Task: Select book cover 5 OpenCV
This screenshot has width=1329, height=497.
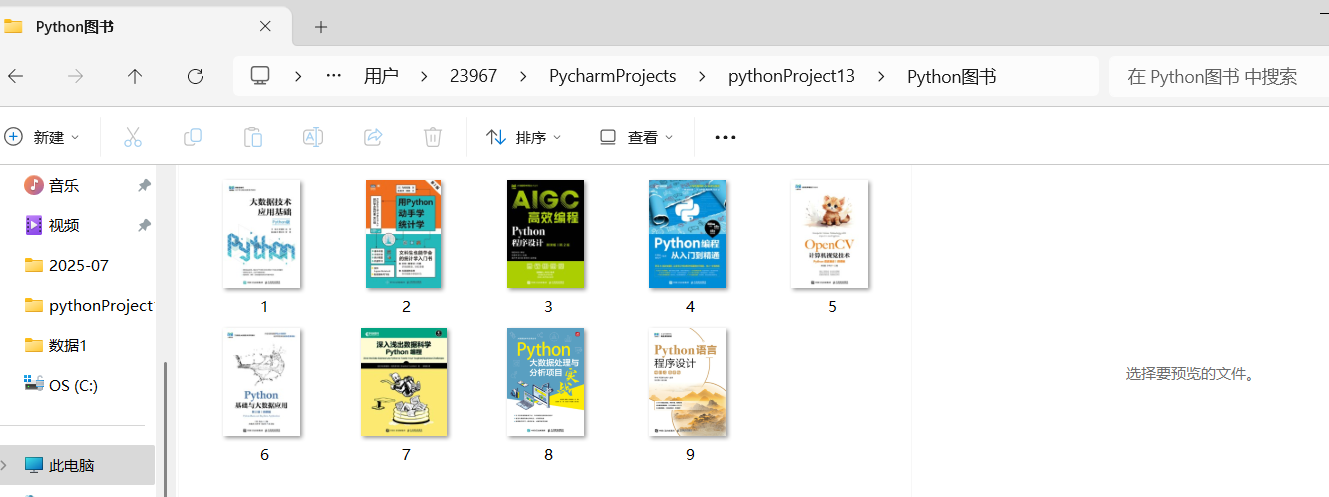Action: click(830, 234)
